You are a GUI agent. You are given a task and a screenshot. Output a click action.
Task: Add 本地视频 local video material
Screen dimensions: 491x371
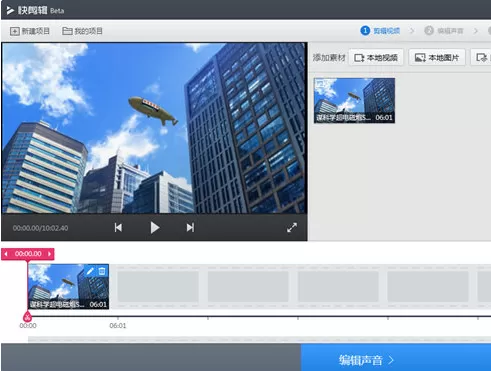(376, 58)
